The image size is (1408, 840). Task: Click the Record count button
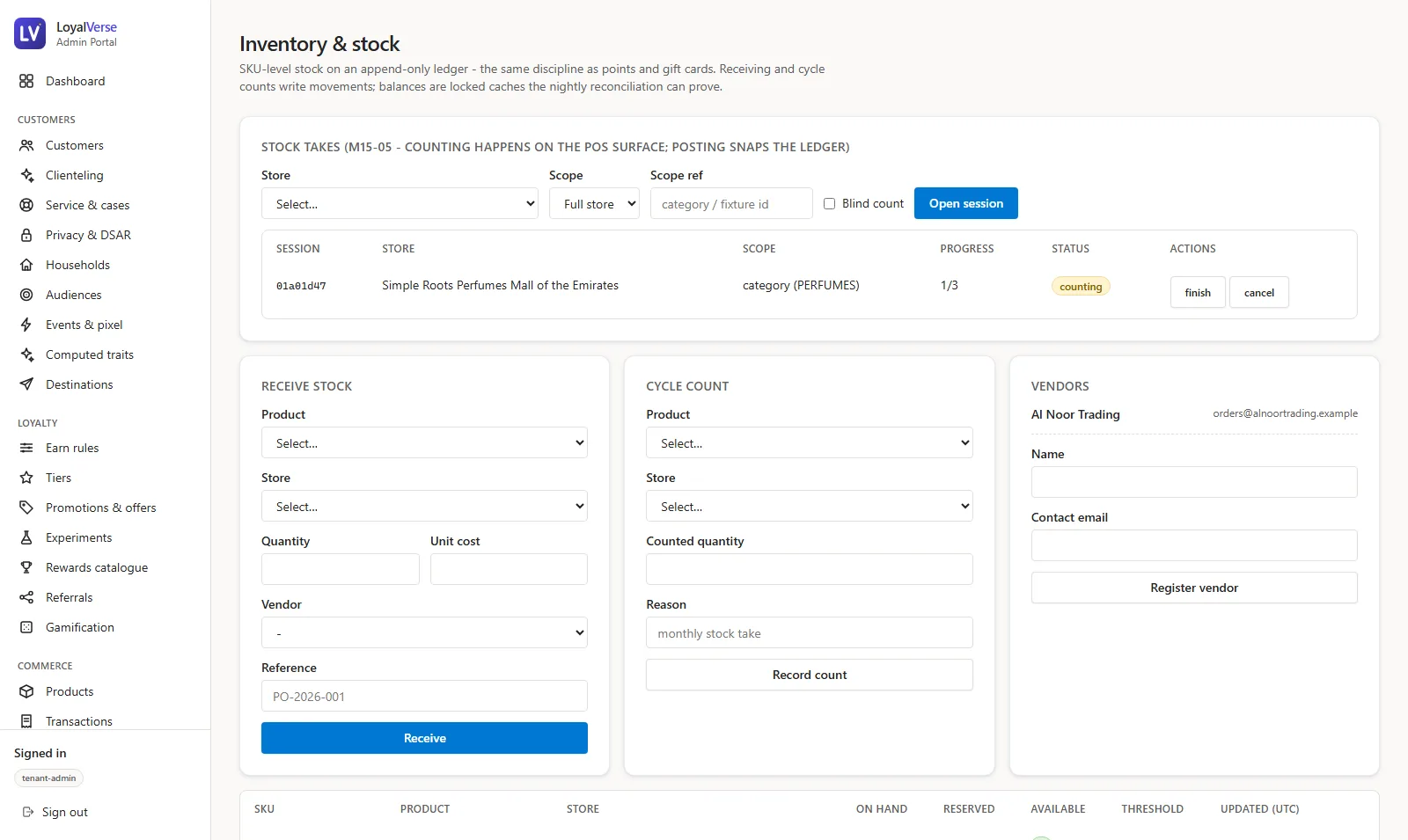pos(810,675)
